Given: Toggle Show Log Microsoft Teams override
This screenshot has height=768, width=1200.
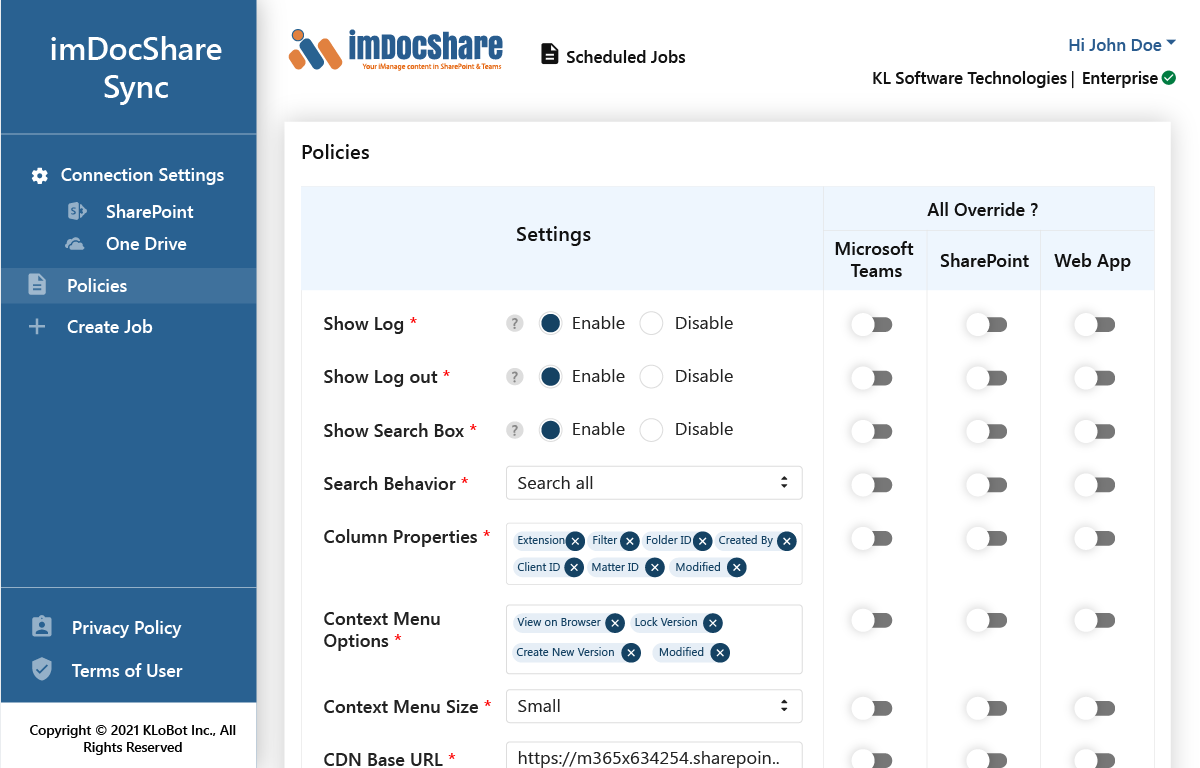Looking at the screenshot, I should 872,324.
